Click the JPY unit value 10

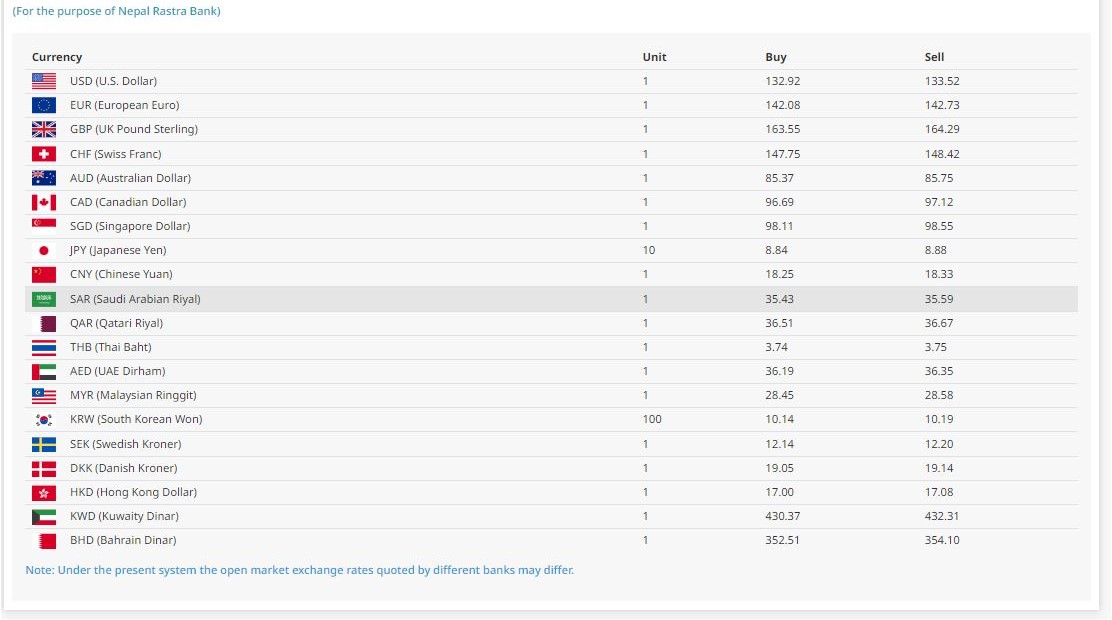coord(649,250)
